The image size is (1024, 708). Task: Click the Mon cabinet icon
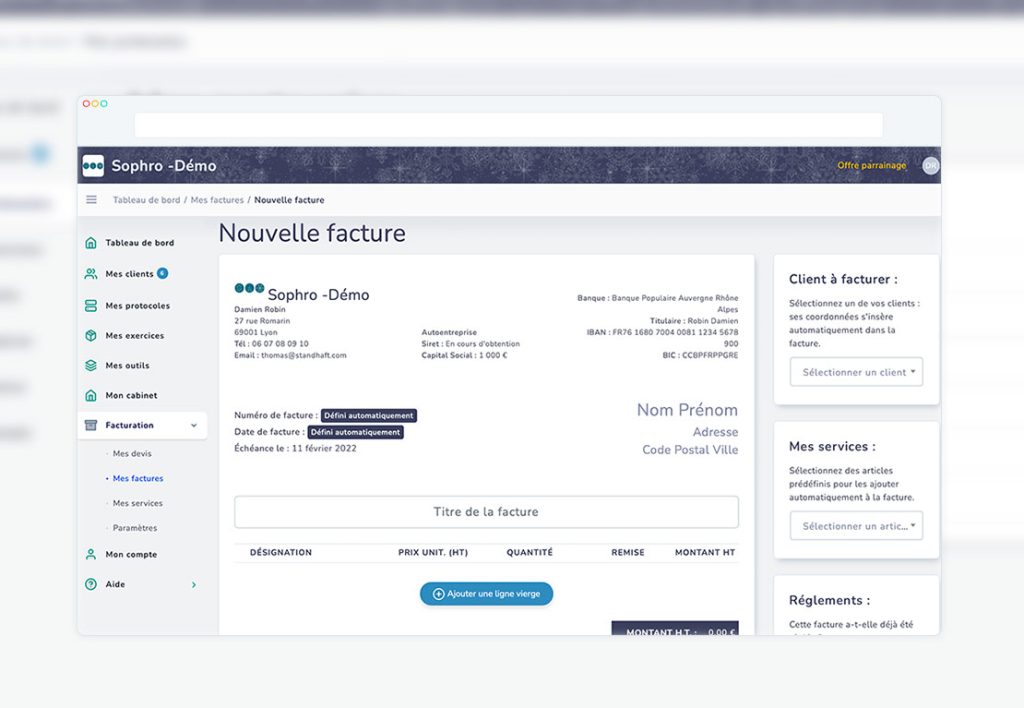[91, 396]
